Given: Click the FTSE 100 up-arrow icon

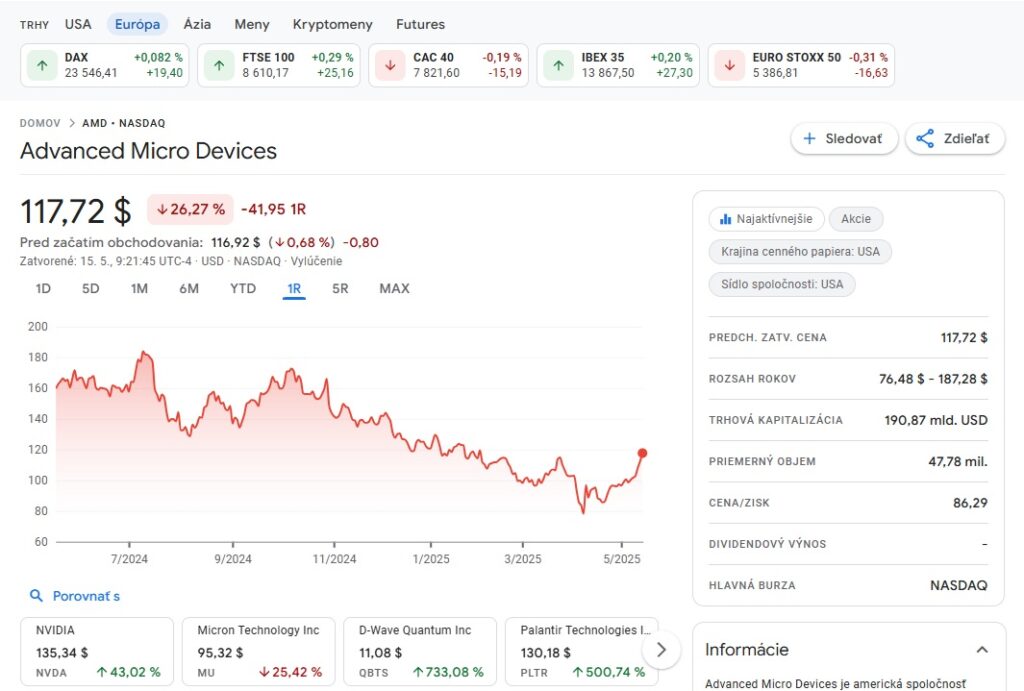Looking at the screenshot, I should (x=219, y=65).
